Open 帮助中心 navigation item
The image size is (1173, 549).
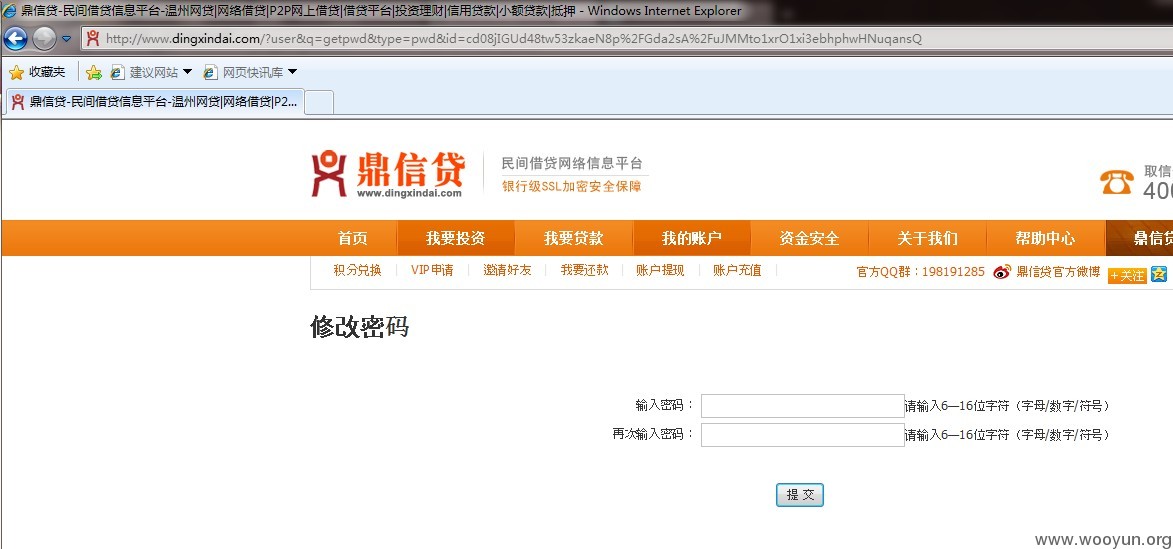[1046, 239]
